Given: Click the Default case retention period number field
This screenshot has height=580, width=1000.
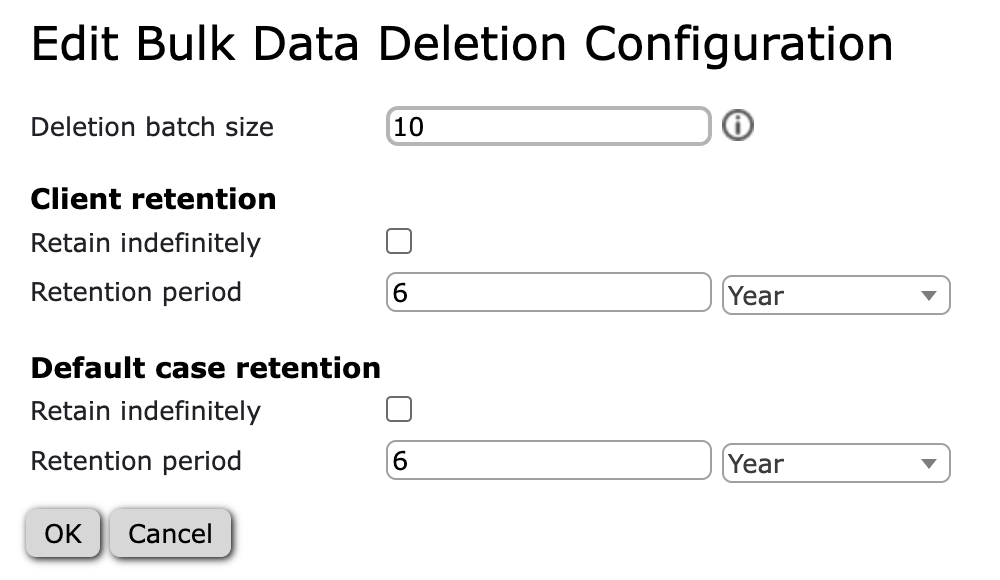Looking at the screenshot, I should [548, 460].
